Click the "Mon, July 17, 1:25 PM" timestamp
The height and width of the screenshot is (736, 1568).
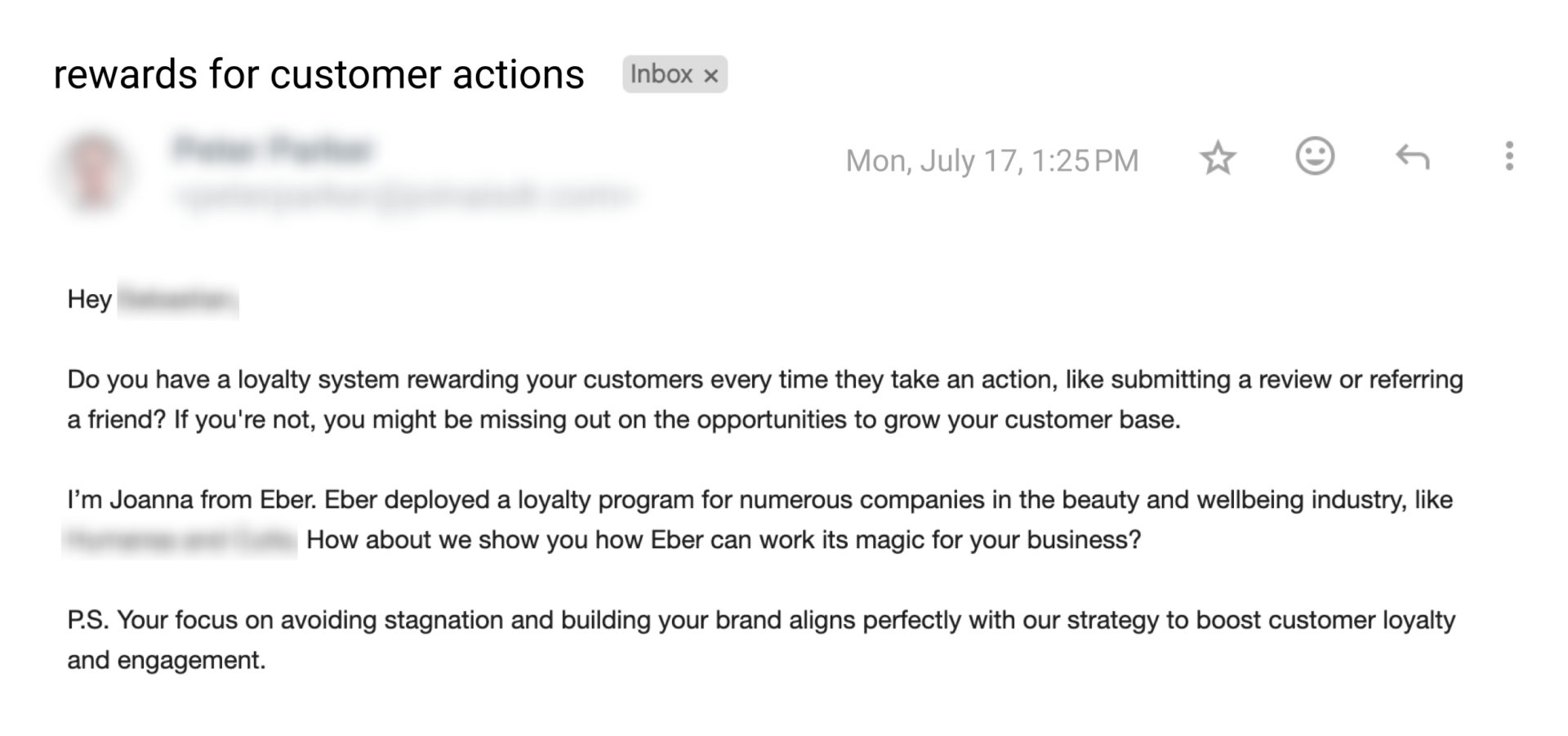pos(991,161)
